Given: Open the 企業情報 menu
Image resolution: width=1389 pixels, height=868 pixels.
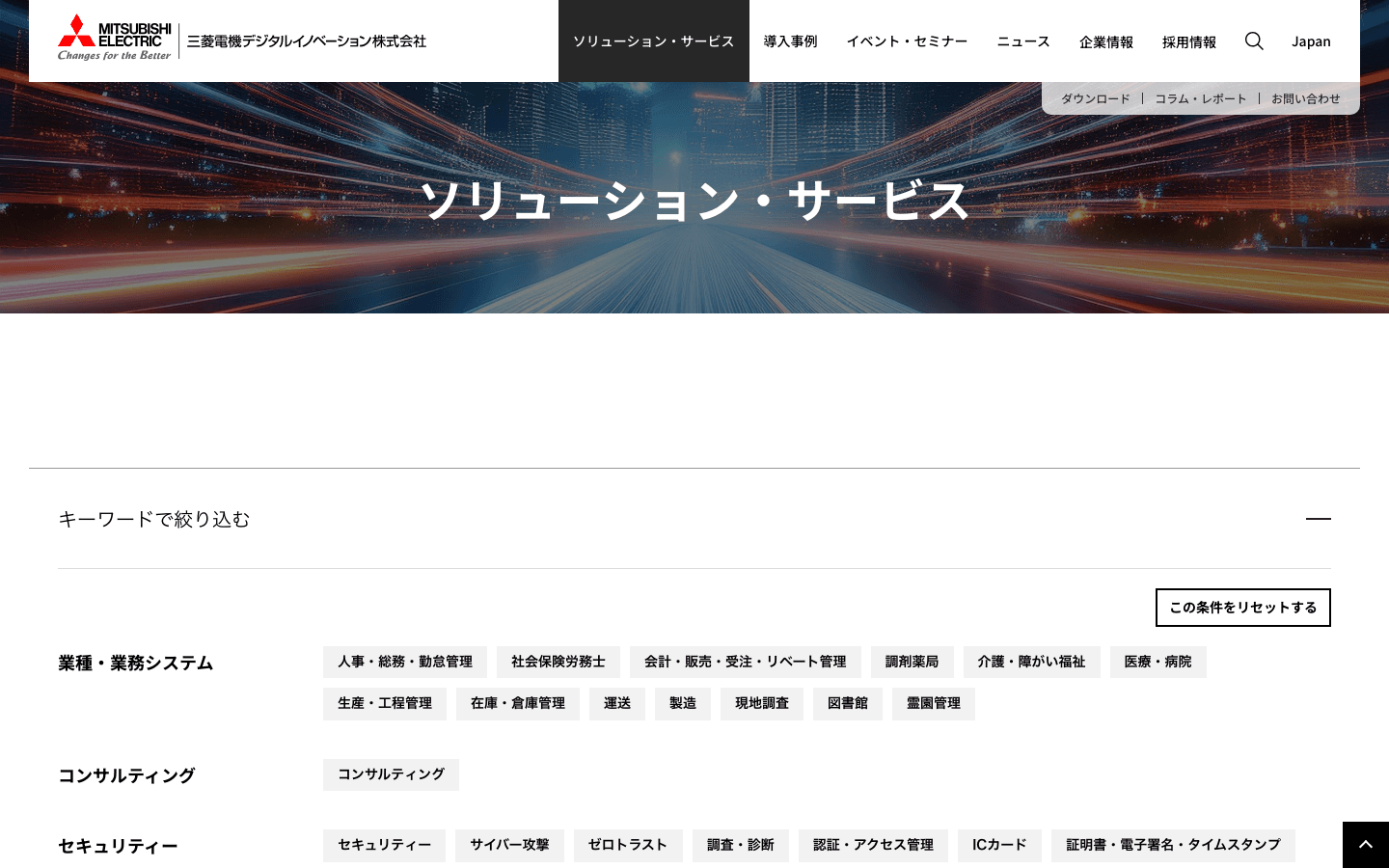Looking at the screenshot, I should click(1106, 41).
